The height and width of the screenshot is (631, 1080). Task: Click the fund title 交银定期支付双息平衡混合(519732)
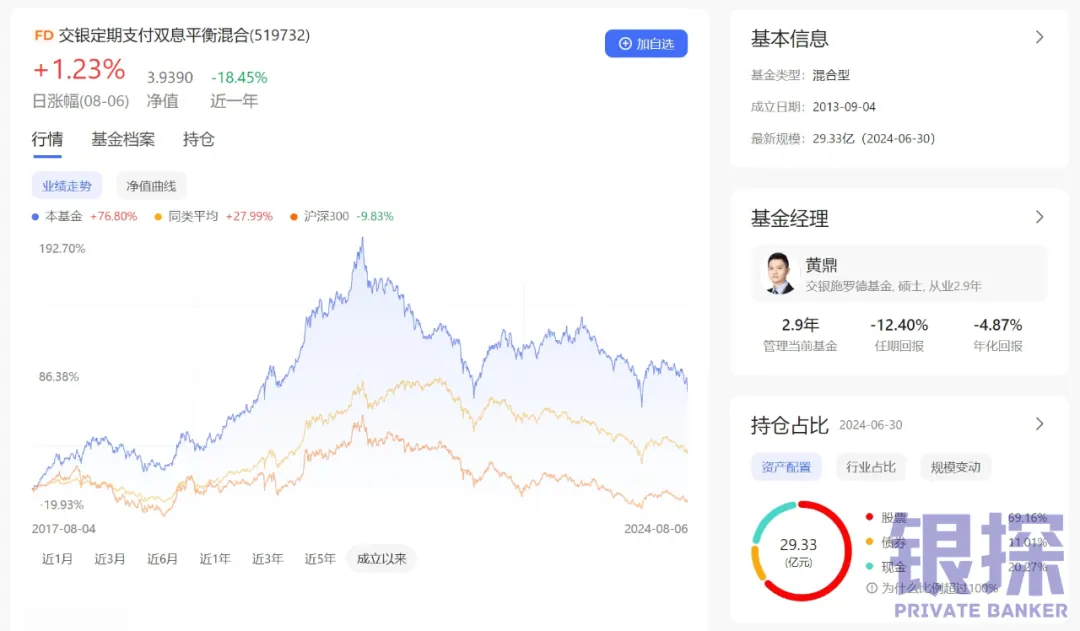point(184,35)
